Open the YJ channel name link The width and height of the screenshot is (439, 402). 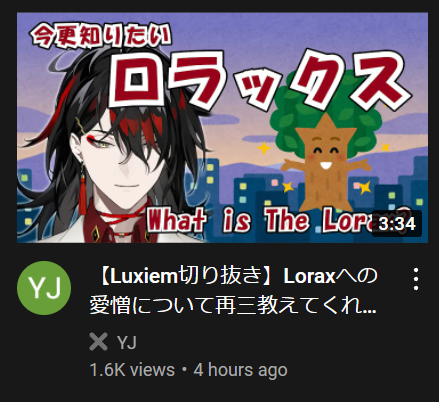pyautogui.click(x=127, y=342)
